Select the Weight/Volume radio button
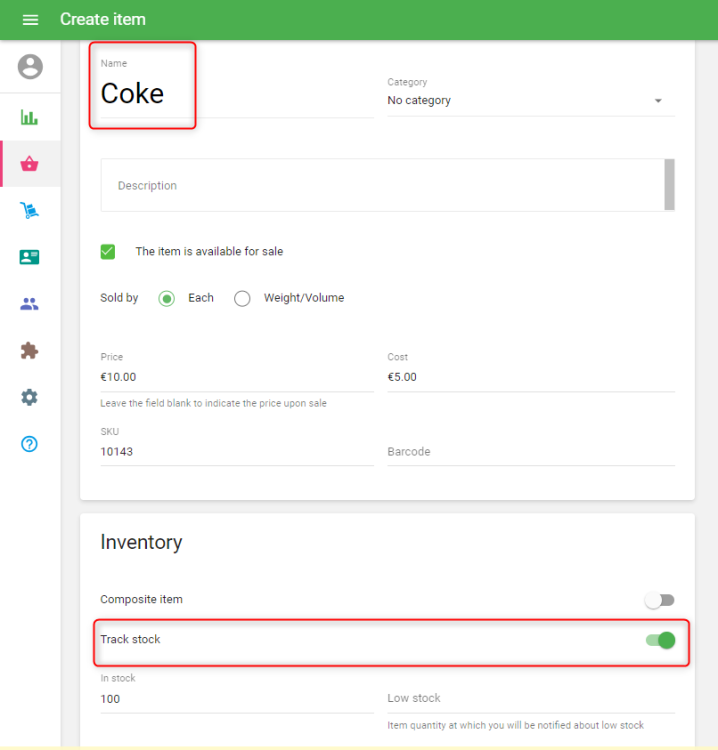Image resolution: width=718 pixels, height=750 pixels. (242, 298)
